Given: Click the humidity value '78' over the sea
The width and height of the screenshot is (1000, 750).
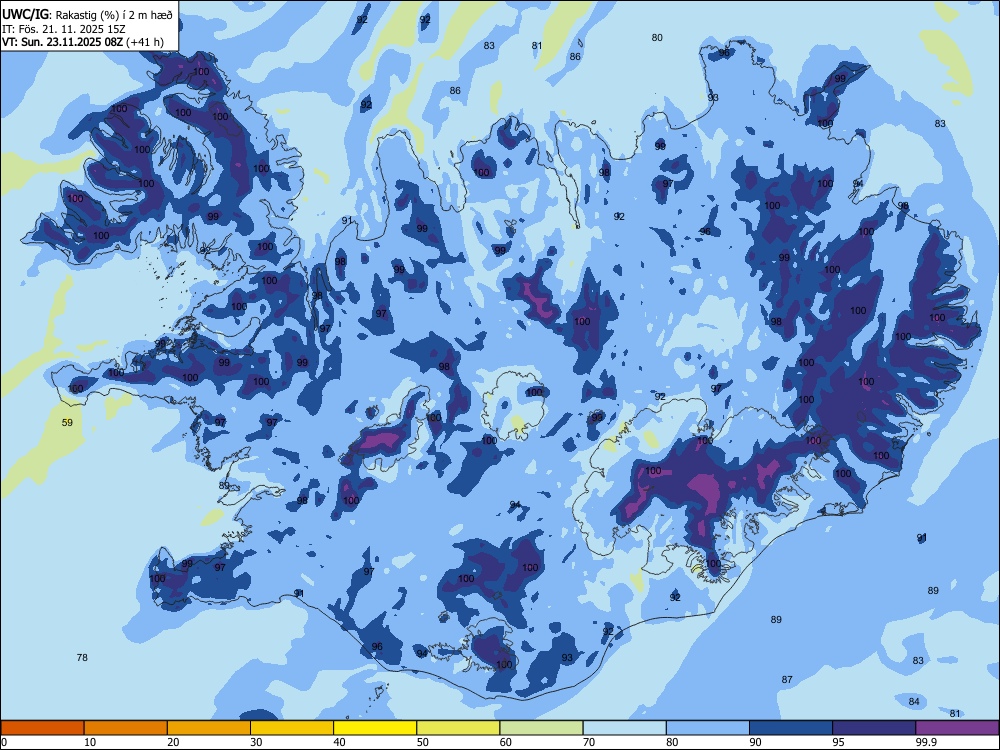Looking at the screenshot, I should click(x=82, y=658).
